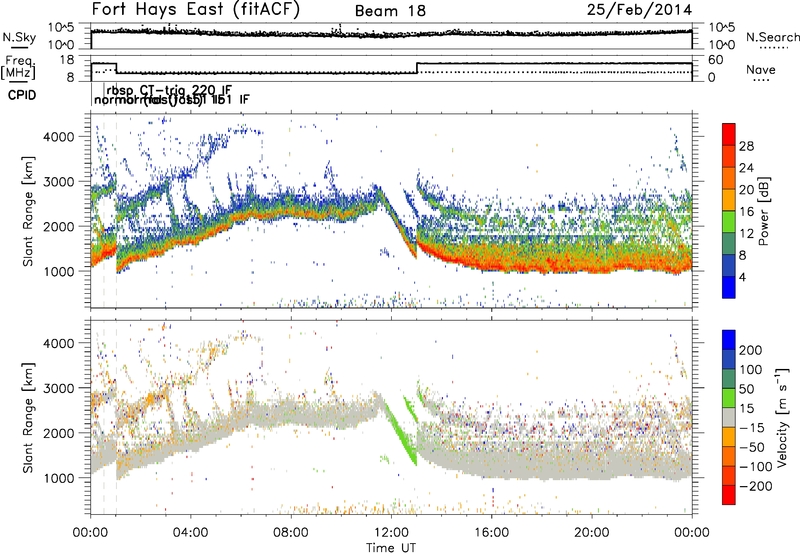Click 'Slant Range [km]' label of velocity panel
Viewport: 800px width, 554px height.
[x=28, y=417]
